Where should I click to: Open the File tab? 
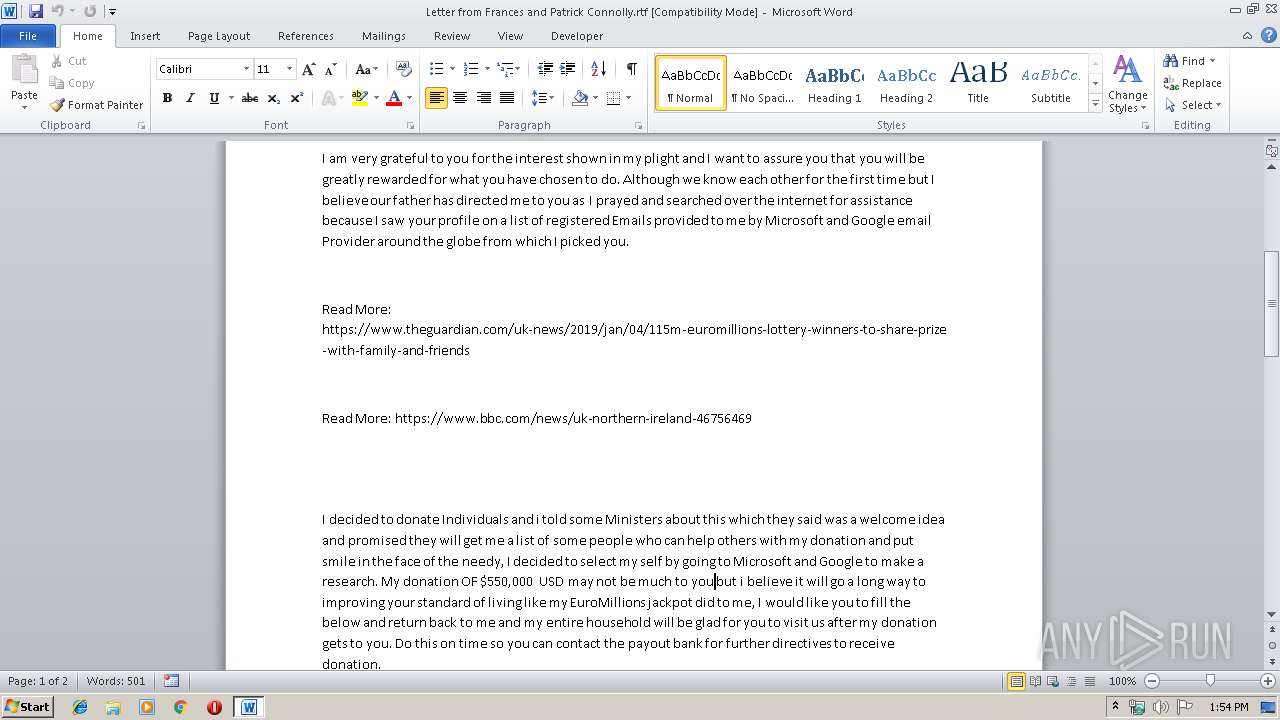point(28,36)
